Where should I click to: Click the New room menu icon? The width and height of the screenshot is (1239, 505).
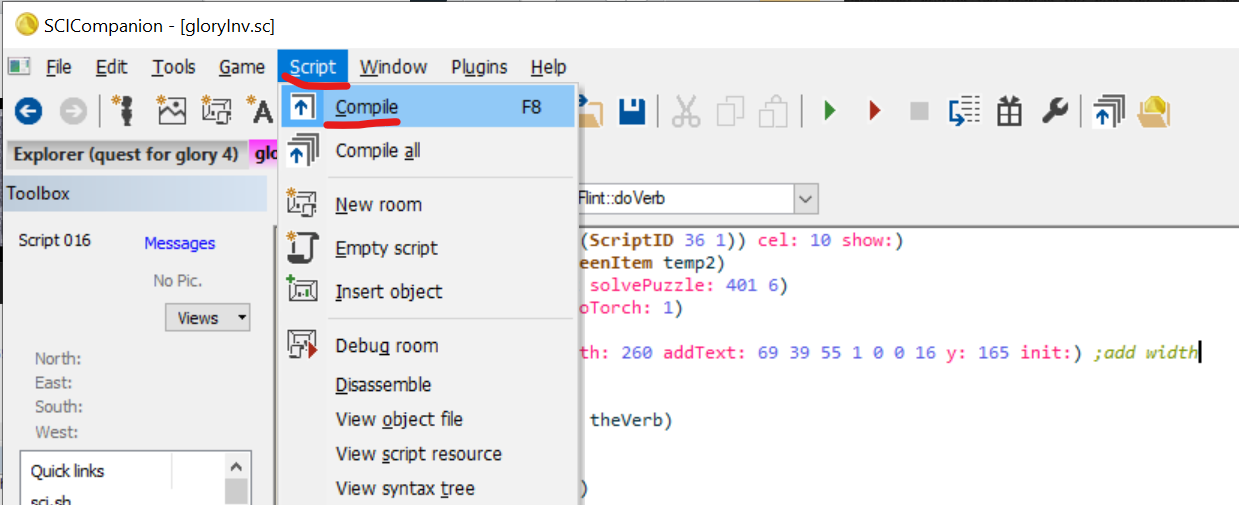[302, 204]
